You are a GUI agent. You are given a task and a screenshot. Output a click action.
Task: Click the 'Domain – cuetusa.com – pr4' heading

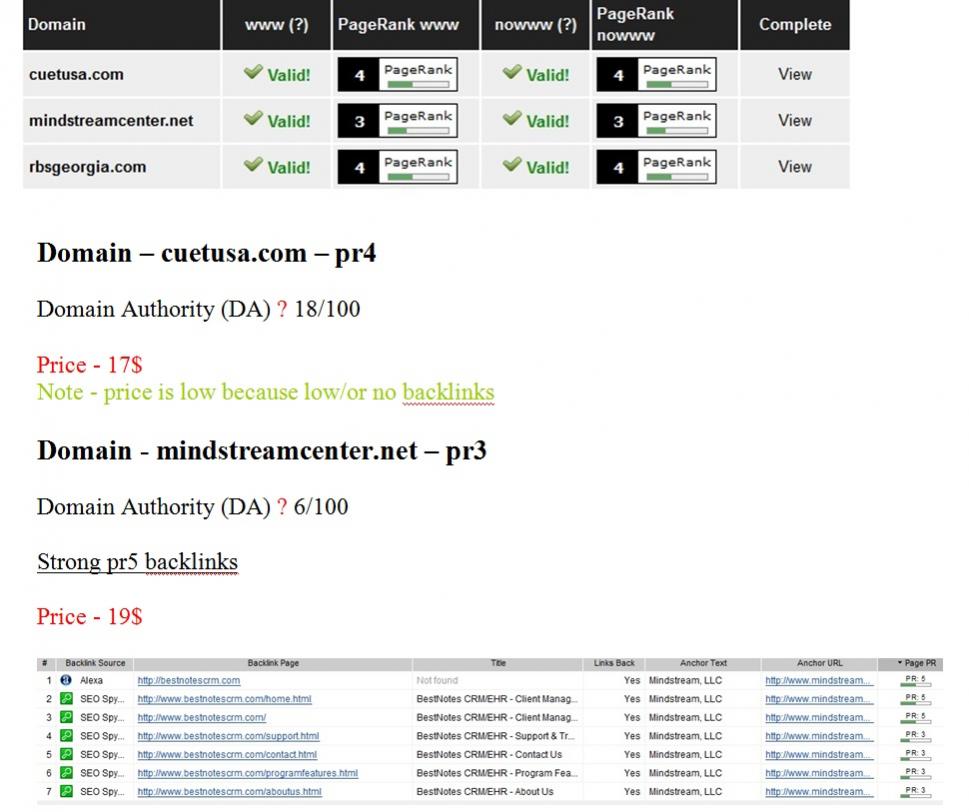tap(206, 253)
